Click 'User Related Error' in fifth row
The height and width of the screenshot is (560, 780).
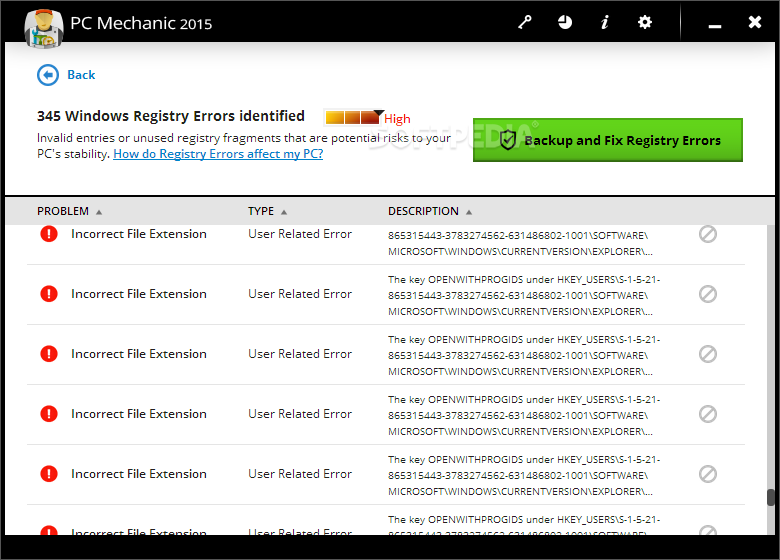coord(300,474)
